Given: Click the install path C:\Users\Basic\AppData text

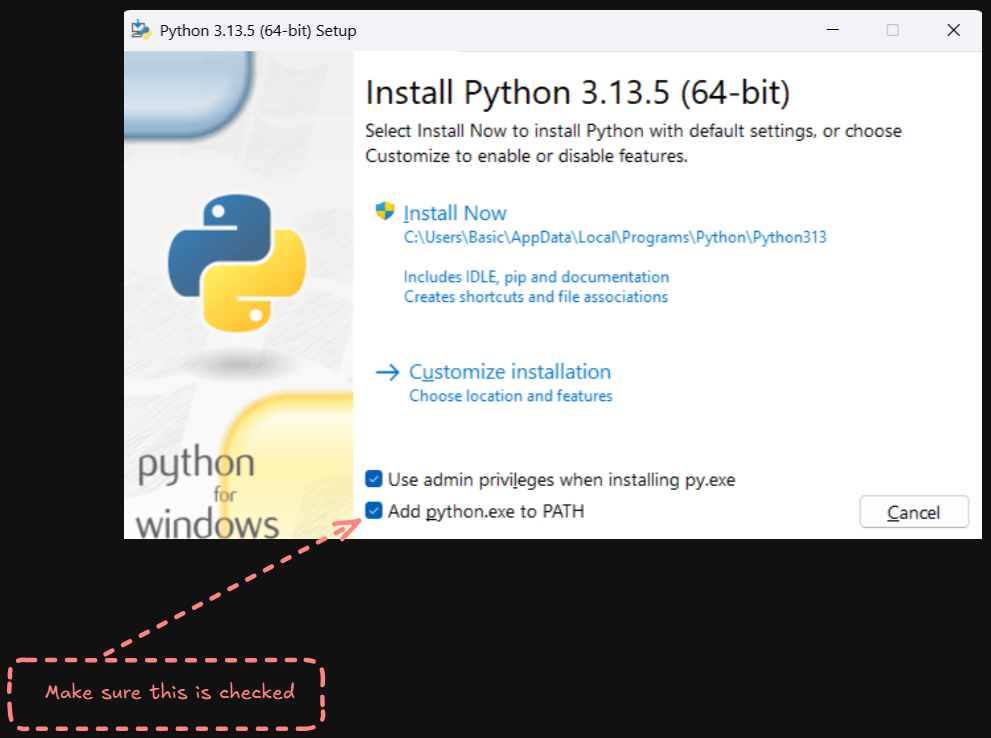Looking at the screenshot, I should (x=615, y=238).
